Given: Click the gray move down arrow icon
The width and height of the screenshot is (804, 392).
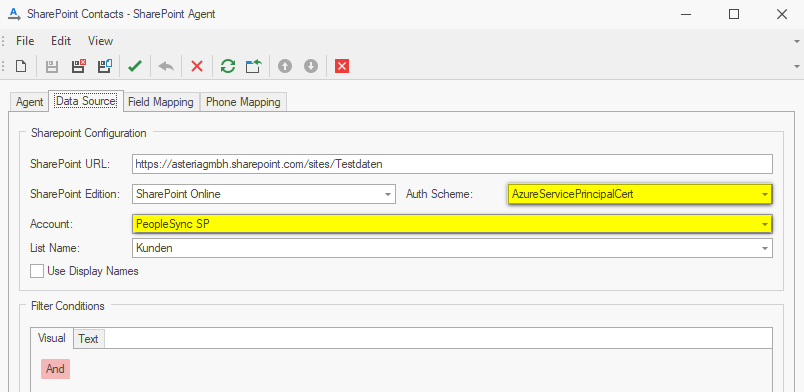Looking at the screenshot, I should [x=311, y=66].
